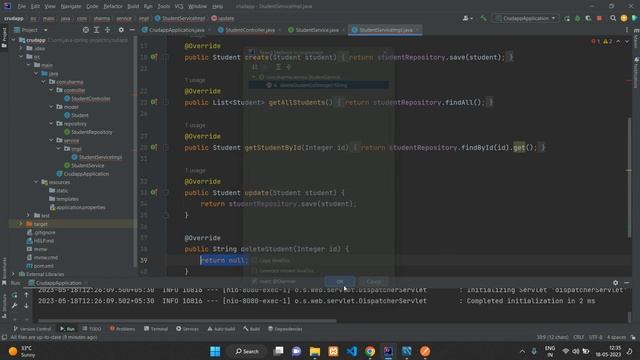Toggle the second checkbox below Copy JavaDoc
Screen dimensions: 640x360
tap(254, 271)
